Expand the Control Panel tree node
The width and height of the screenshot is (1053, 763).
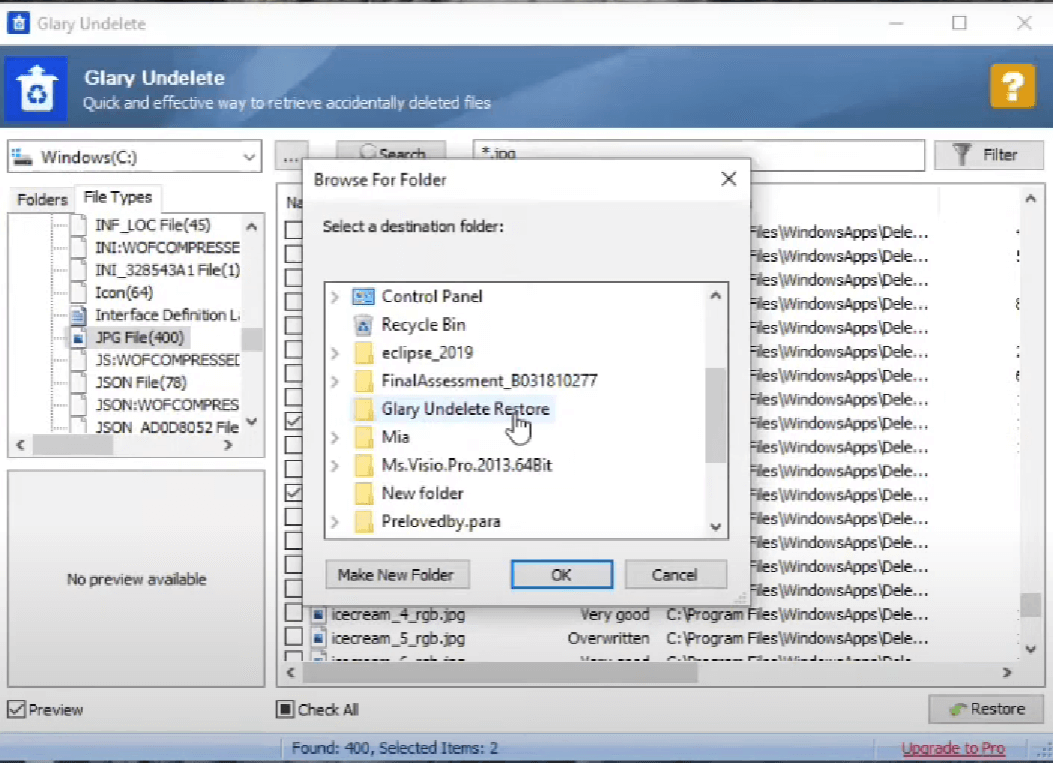tap(335, 296)
